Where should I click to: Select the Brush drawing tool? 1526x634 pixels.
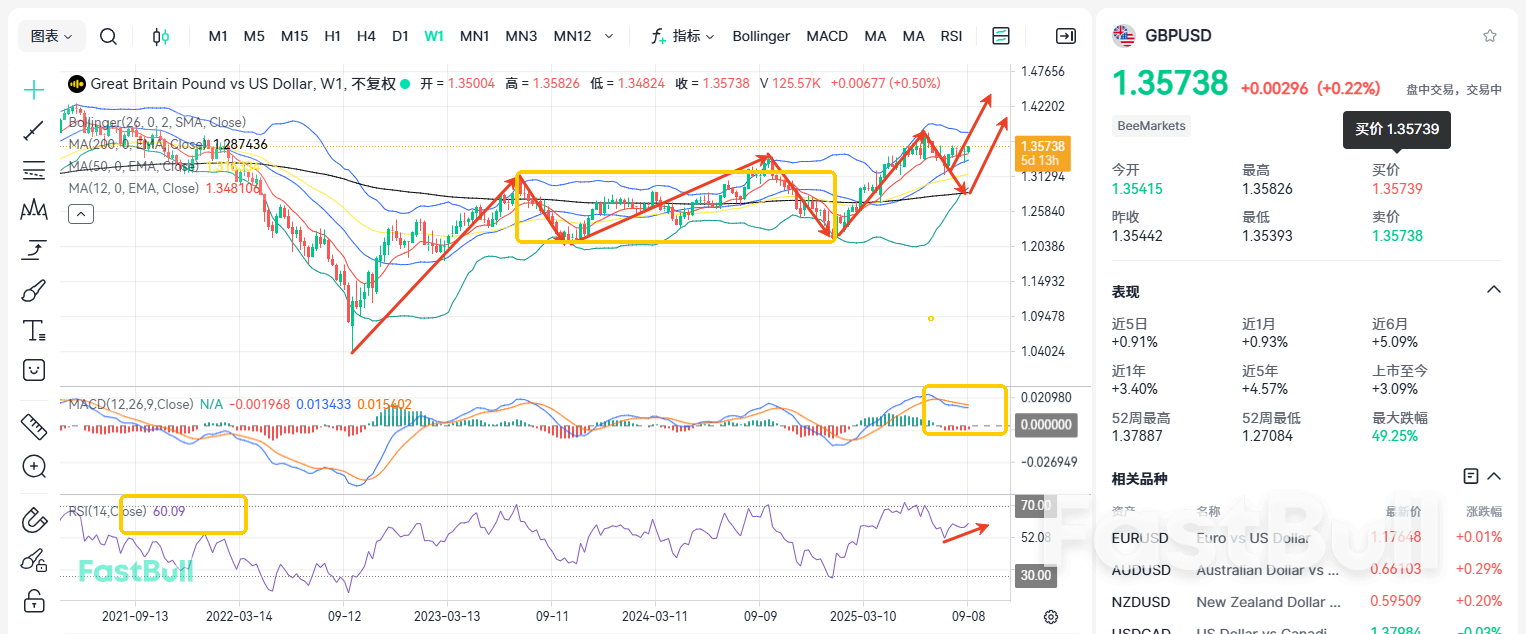point(33,290)
